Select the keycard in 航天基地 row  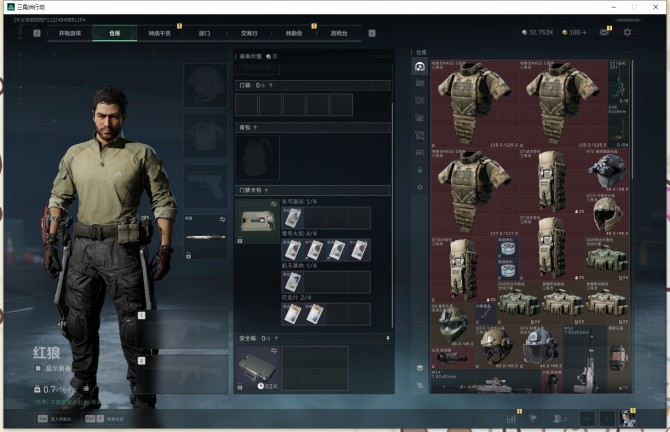click(x=293, y=282)
